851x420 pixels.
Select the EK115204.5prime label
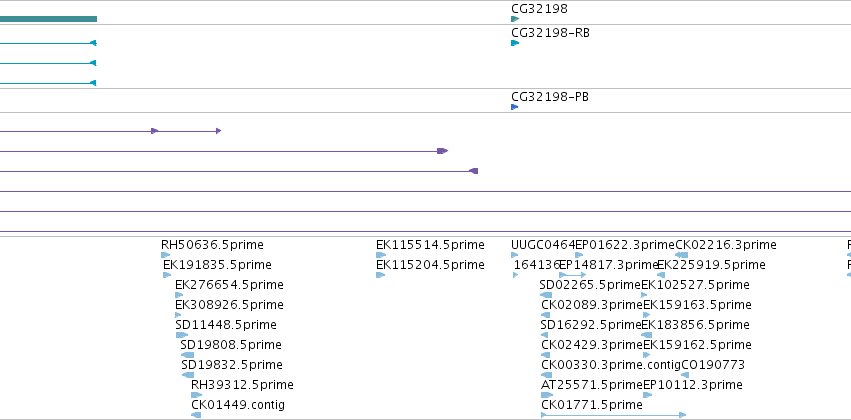pos(430,265)
